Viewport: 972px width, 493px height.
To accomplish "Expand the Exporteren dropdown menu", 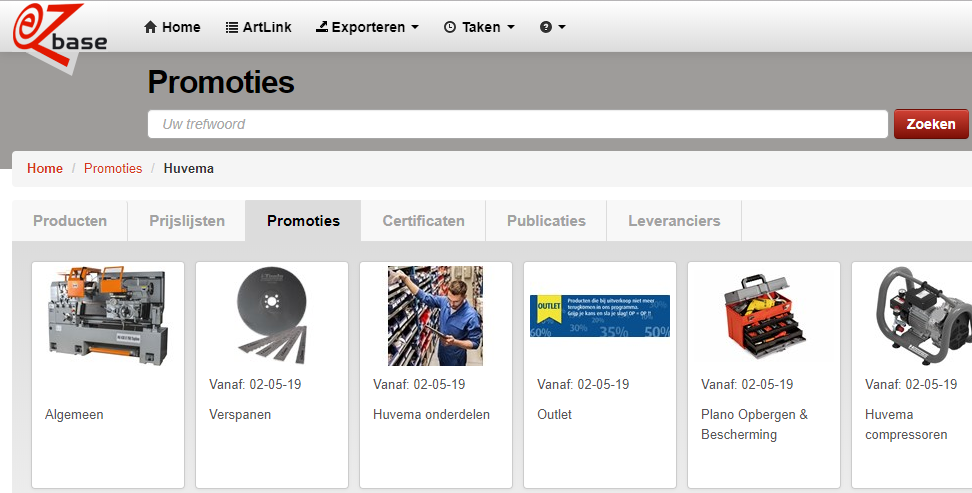I will tap(368, 27).
